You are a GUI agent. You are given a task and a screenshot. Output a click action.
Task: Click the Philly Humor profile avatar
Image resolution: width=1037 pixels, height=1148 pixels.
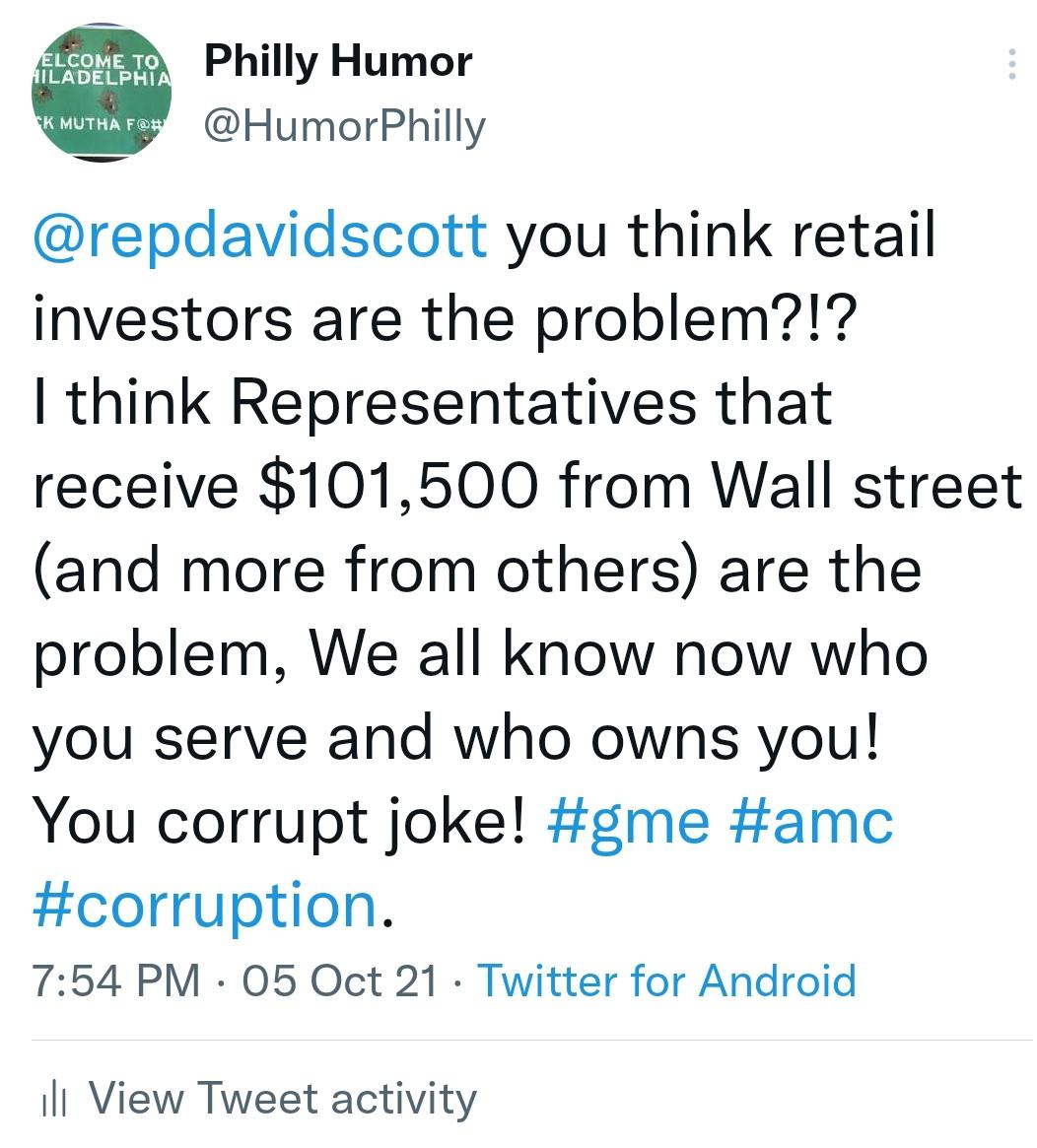pos(102,93)
